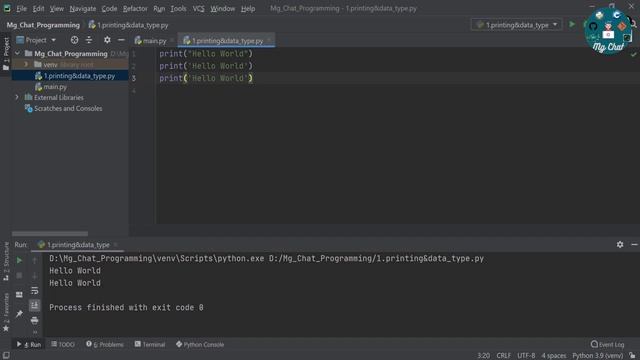640x360 pixels.
Task: Expand the venv folder
Action: pyautogui.click(x=26, y=64)
